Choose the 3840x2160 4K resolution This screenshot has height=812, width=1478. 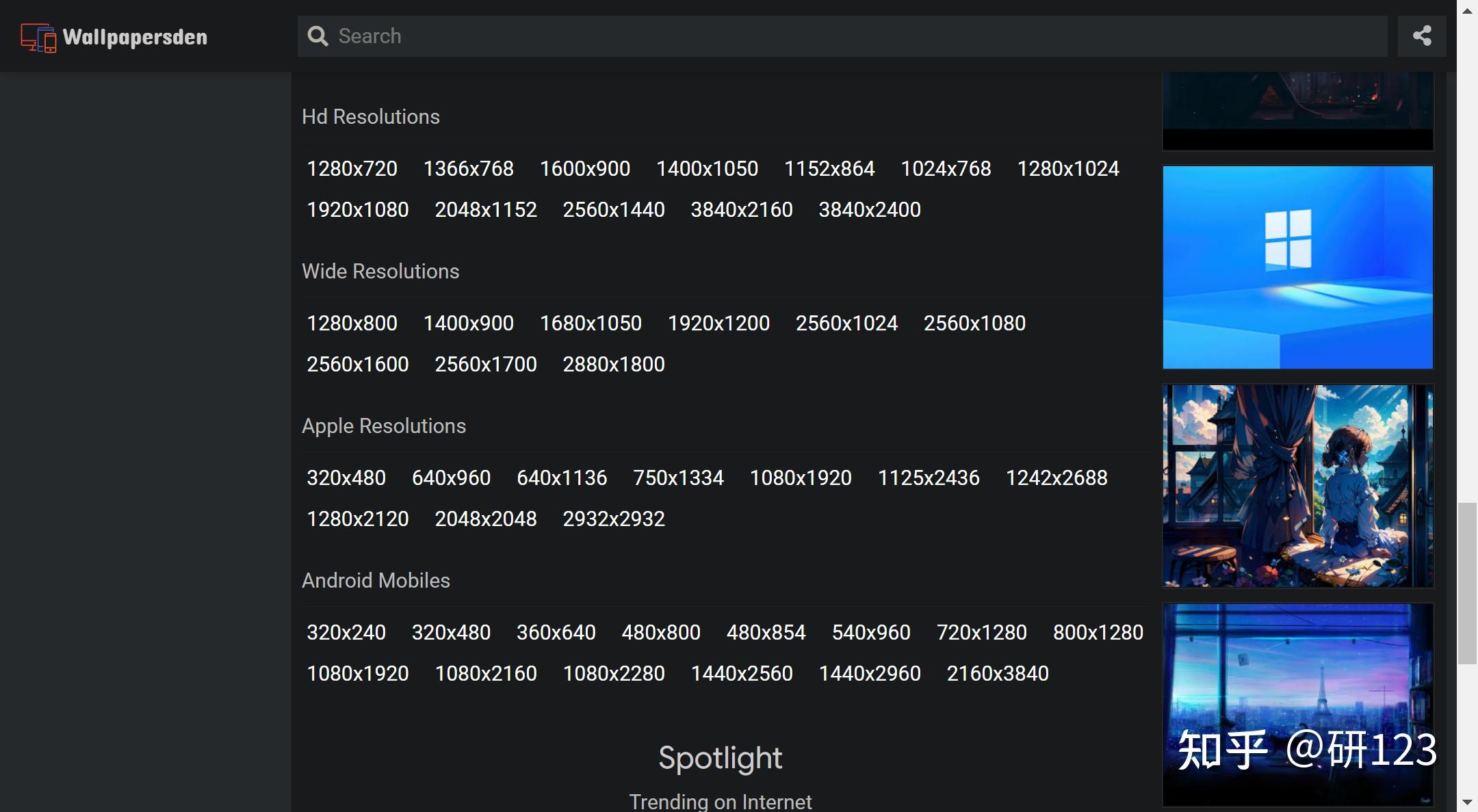click(x=742, y=210)
